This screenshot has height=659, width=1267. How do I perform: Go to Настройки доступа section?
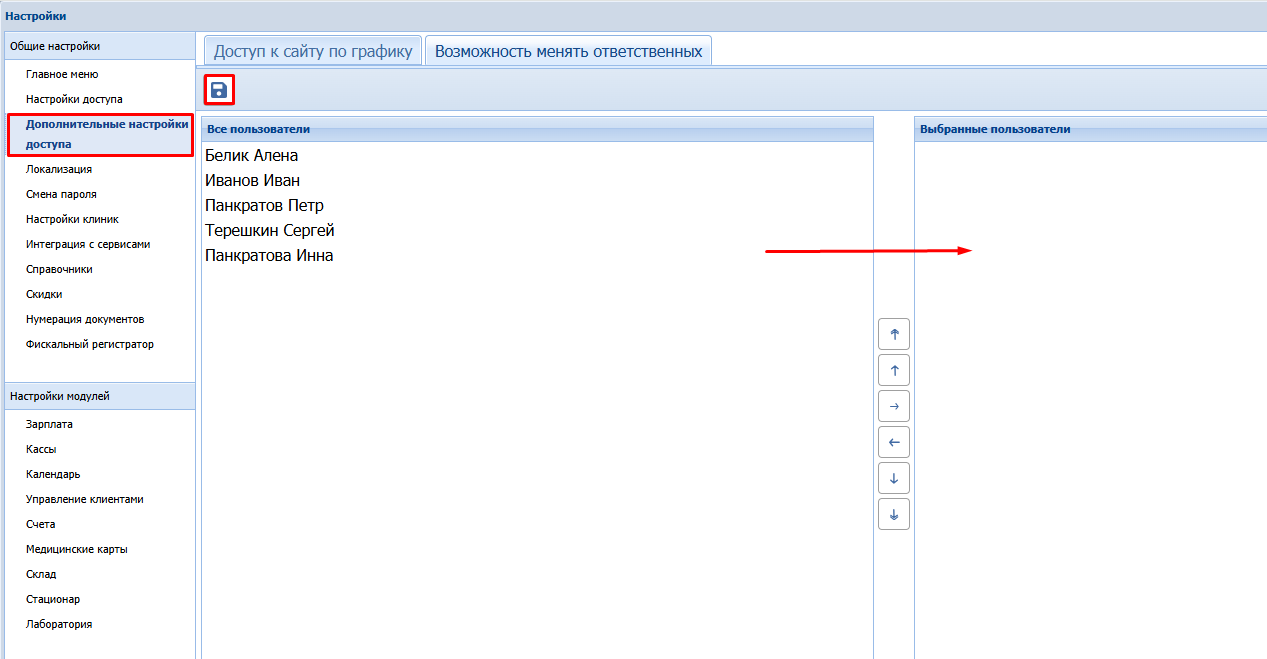click(x=74, y=99)
